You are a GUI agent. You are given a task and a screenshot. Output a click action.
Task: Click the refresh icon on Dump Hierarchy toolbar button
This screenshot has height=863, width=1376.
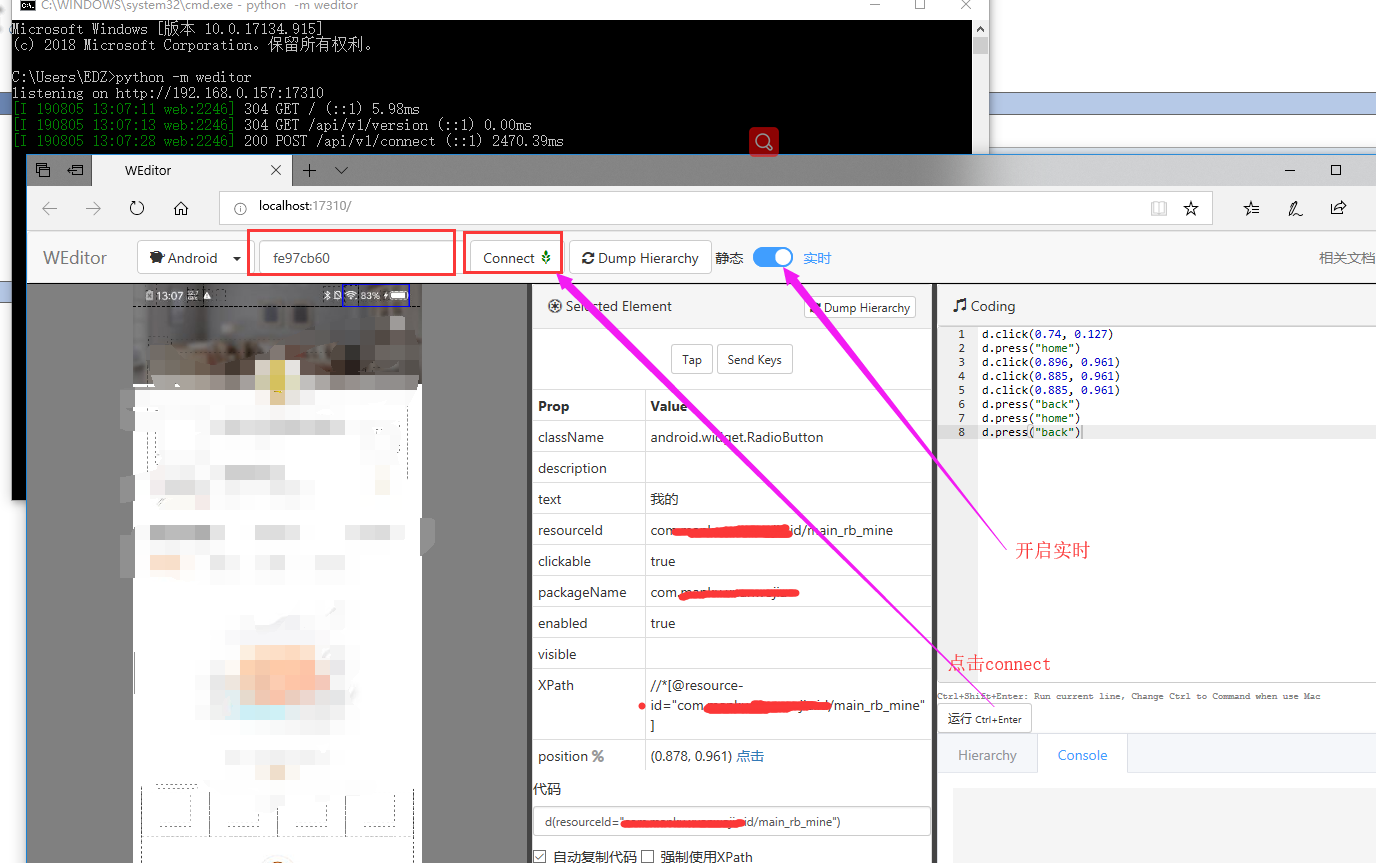589,257
